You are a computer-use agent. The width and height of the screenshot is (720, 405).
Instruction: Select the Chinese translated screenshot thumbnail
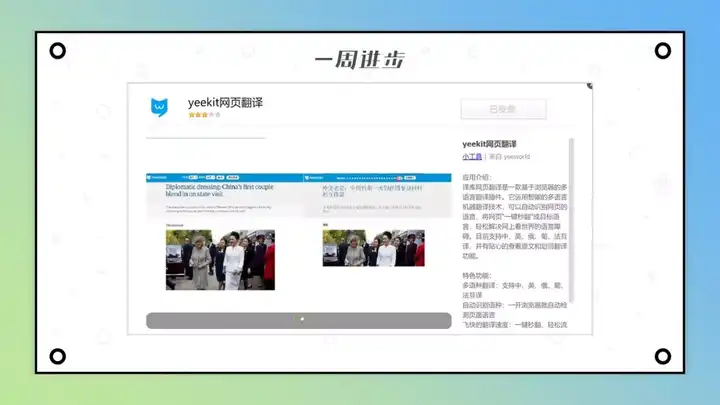pyautogui.click(x=377, y=221)
